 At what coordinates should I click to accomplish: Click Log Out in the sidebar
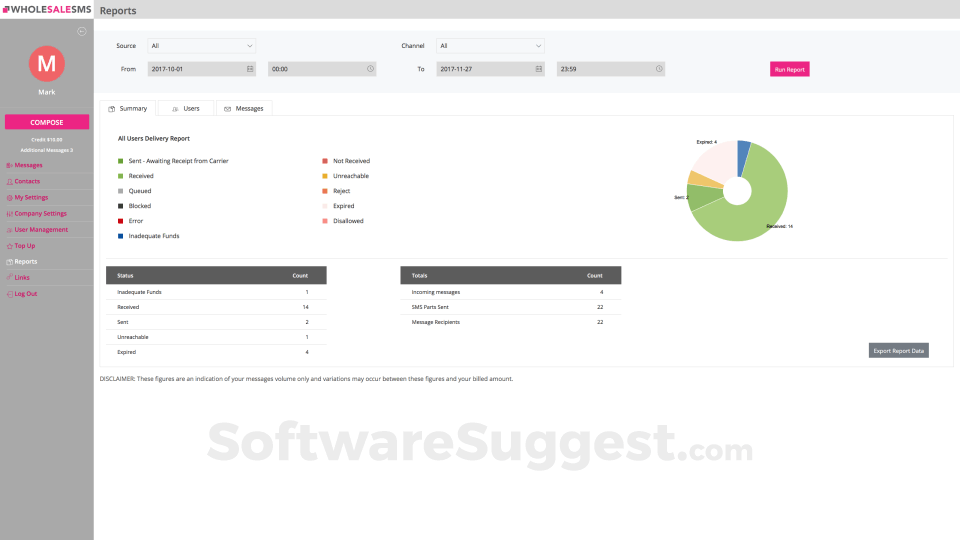pos(25,293)
